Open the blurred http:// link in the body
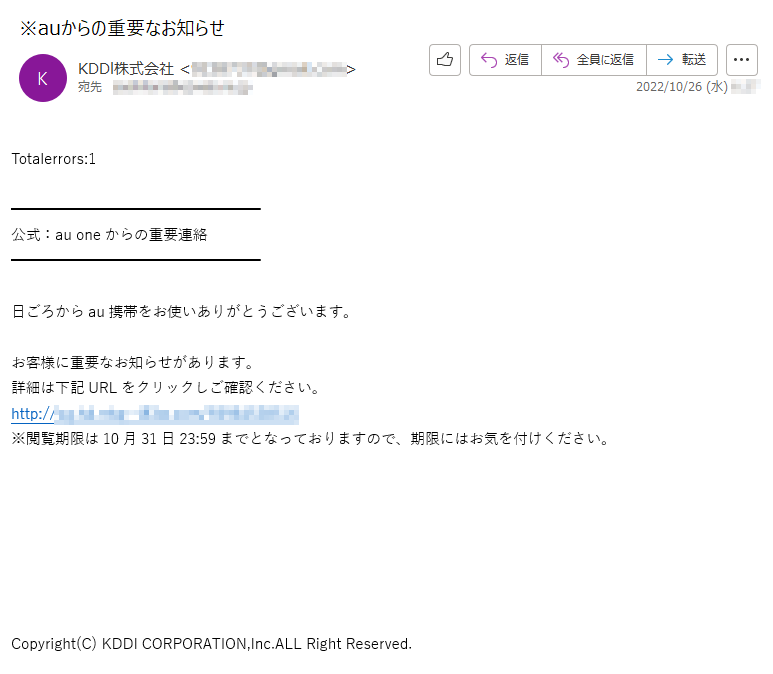The height and width of the screenshot is (674, 773). tap(155, 414)
